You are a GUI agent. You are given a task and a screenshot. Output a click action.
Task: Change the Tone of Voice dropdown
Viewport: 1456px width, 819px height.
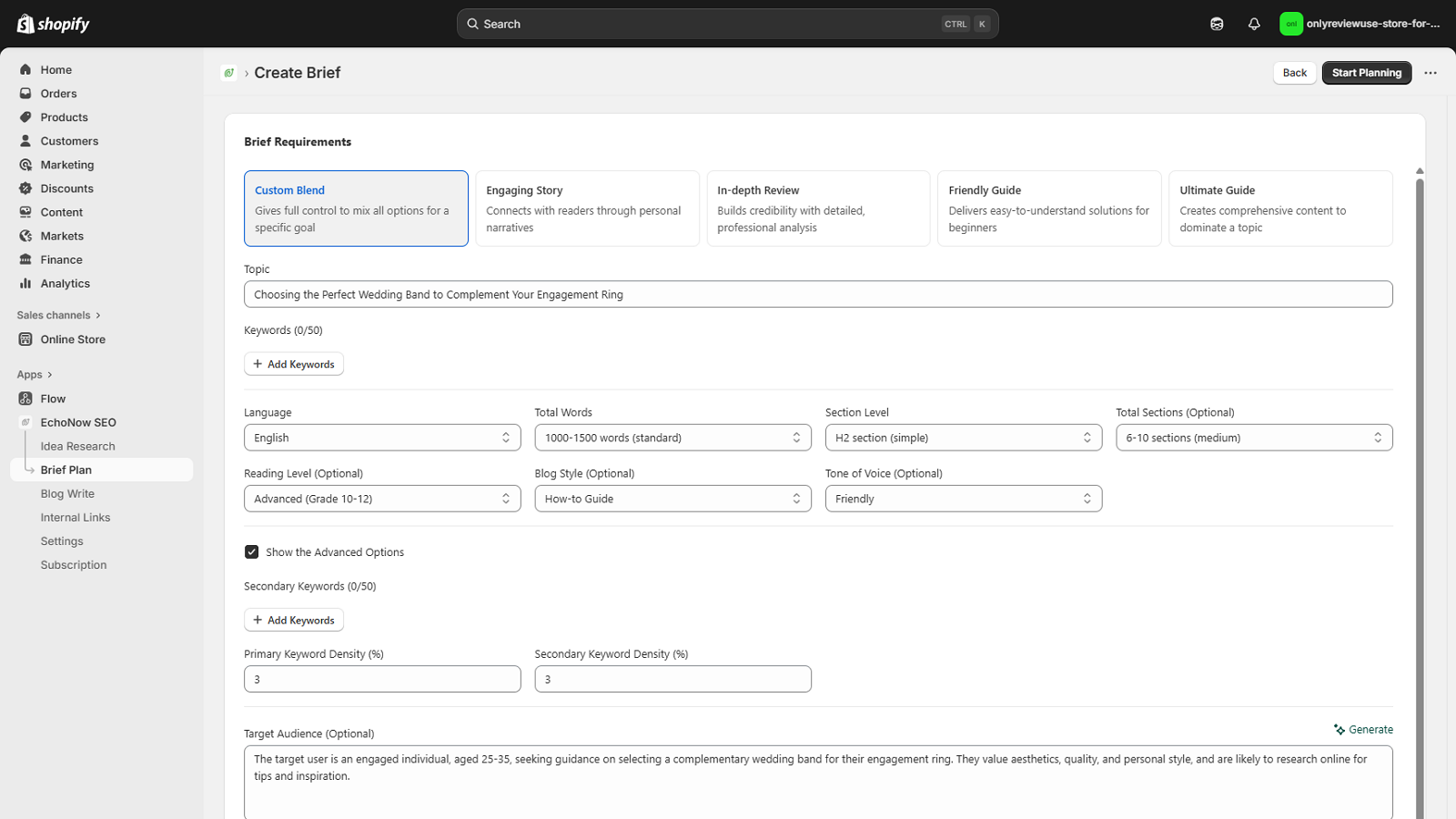click(963, 498)
